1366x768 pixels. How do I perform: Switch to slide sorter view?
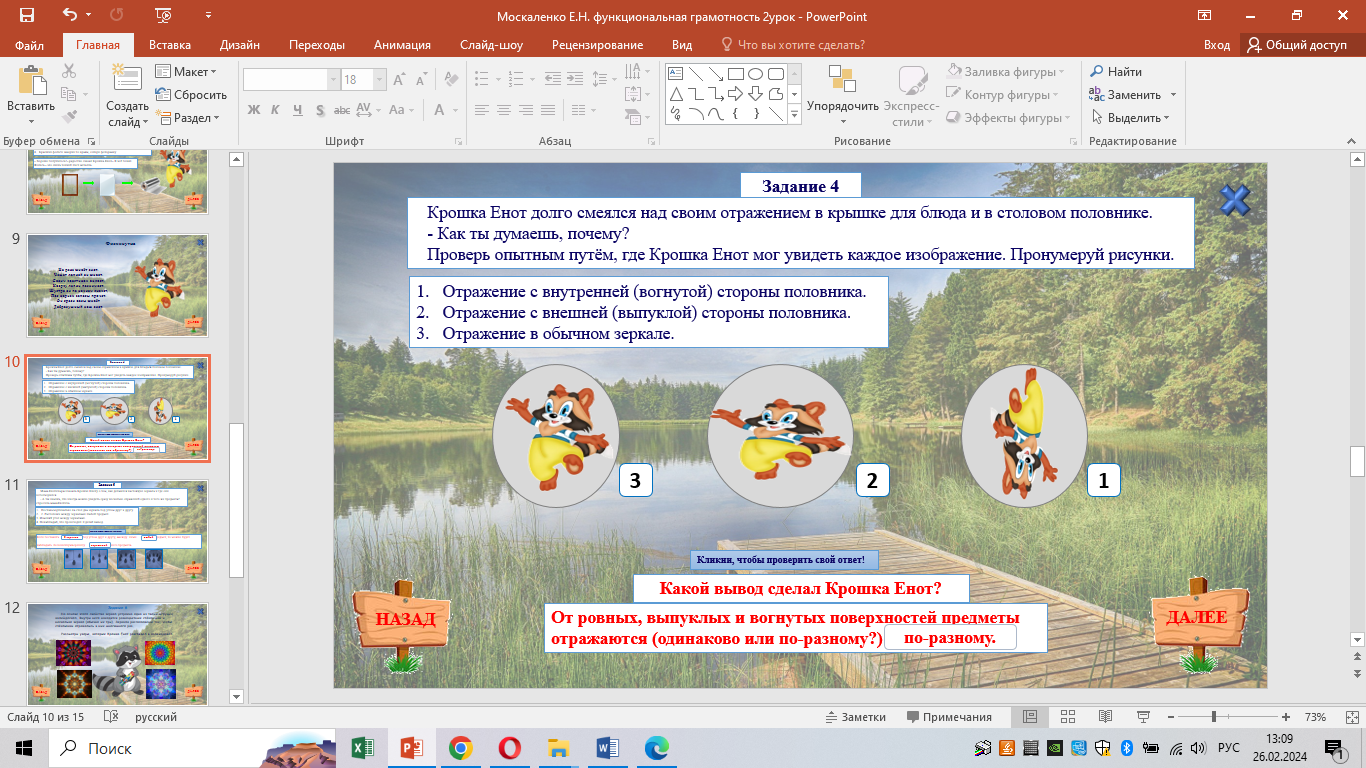click(x=1067, y=717)
